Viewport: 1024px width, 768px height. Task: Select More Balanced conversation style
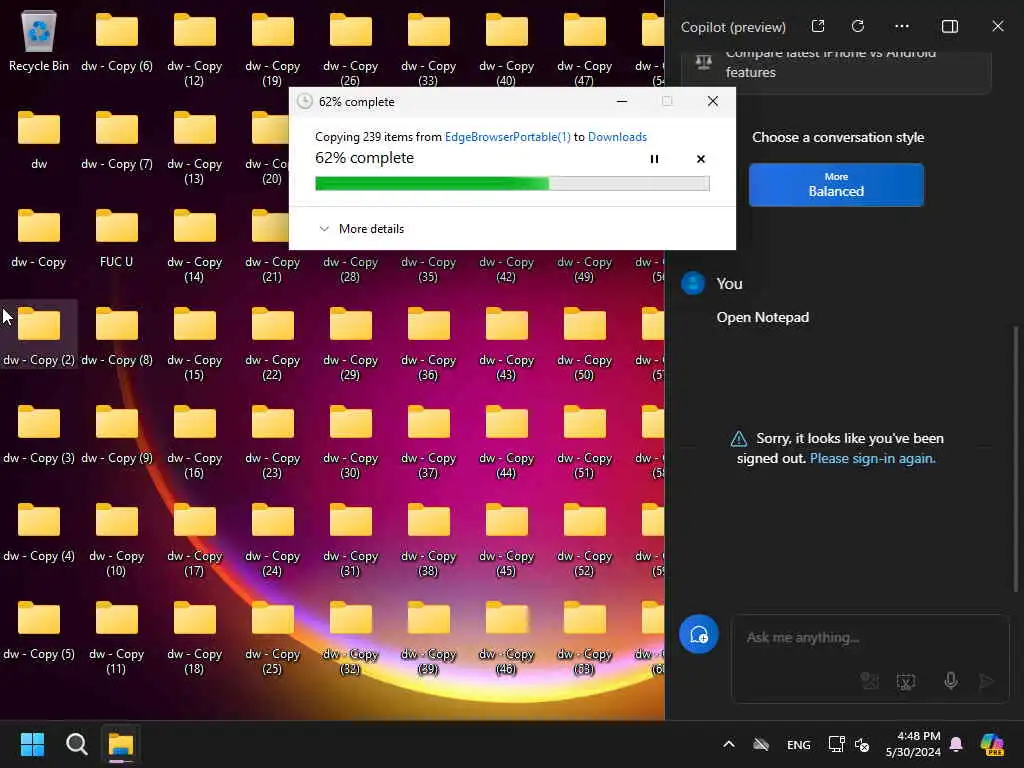836,185
